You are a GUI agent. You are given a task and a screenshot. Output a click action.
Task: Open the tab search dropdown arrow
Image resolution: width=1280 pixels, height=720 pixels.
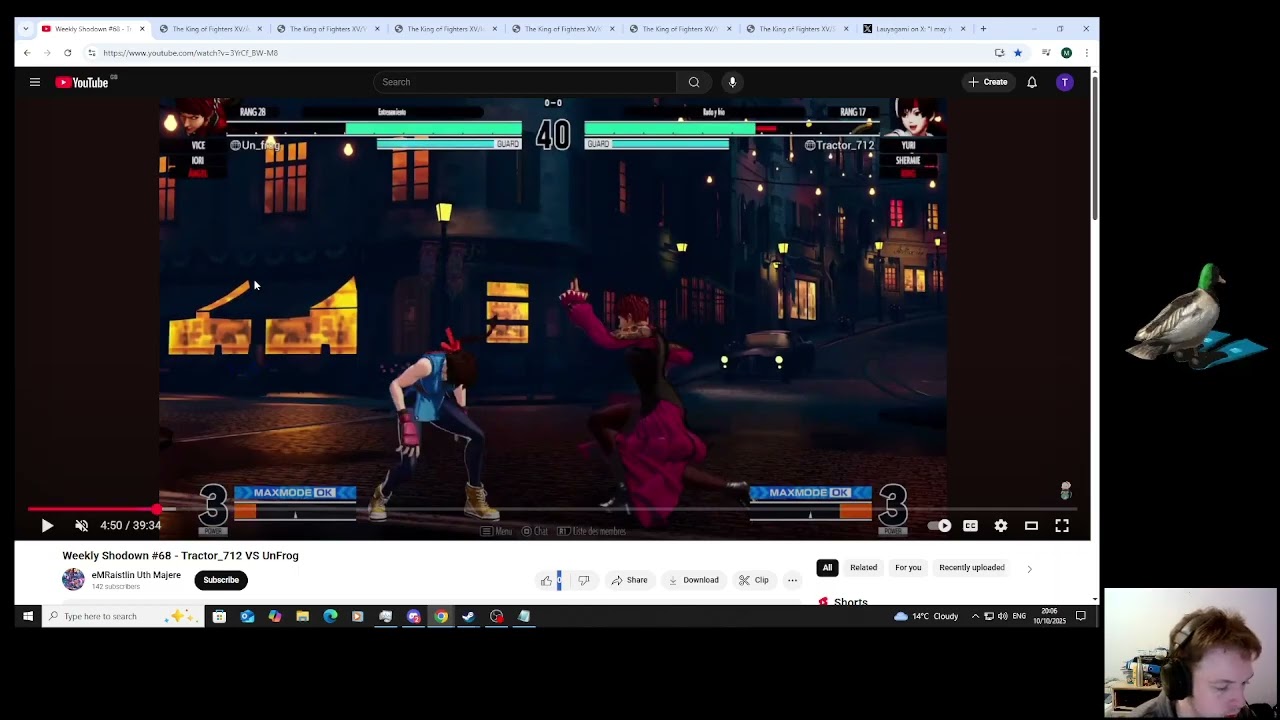click(25, 29)
